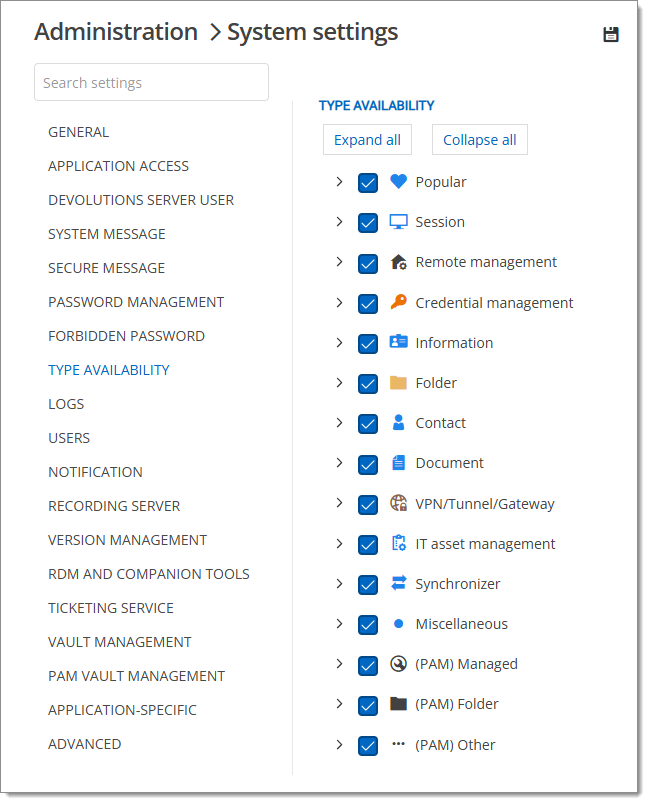Click the arrows icon beside Synchronizer
Screen dimensions: 648x803
[398, 583]
